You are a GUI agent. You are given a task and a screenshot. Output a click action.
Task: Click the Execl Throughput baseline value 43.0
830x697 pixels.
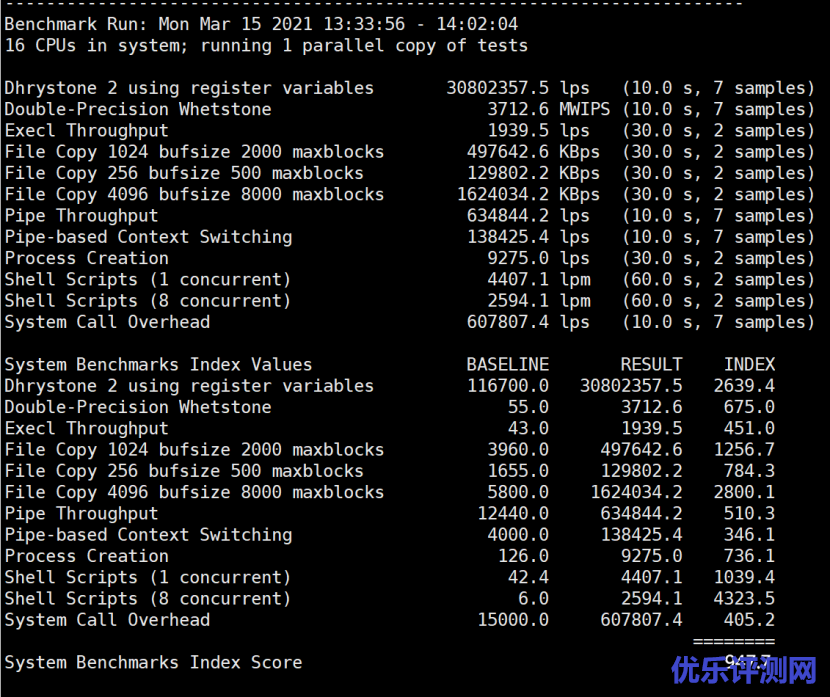point(528,429)
